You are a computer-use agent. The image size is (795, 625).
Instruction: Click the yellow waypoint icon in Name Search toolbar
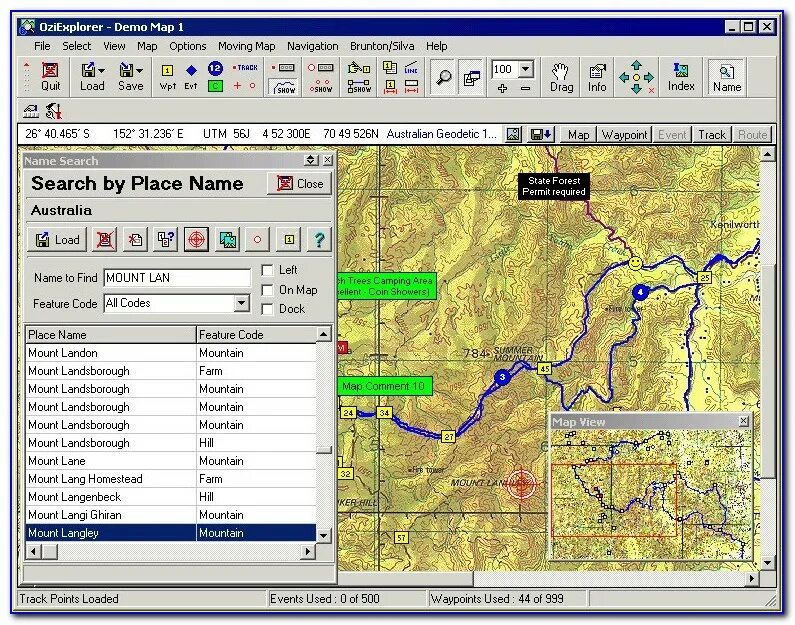click(289, 239)
